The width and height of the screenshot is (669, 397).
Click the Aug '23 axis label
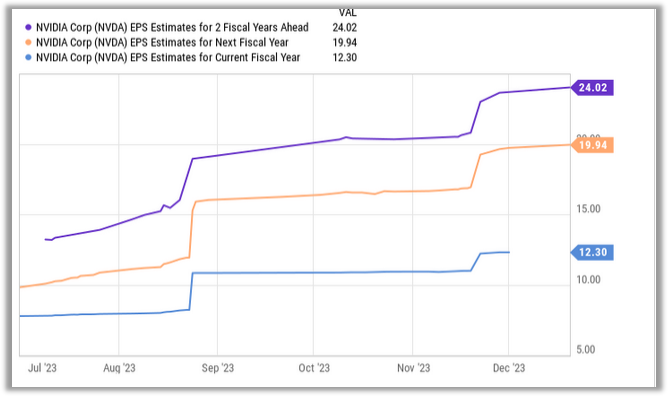119,368
